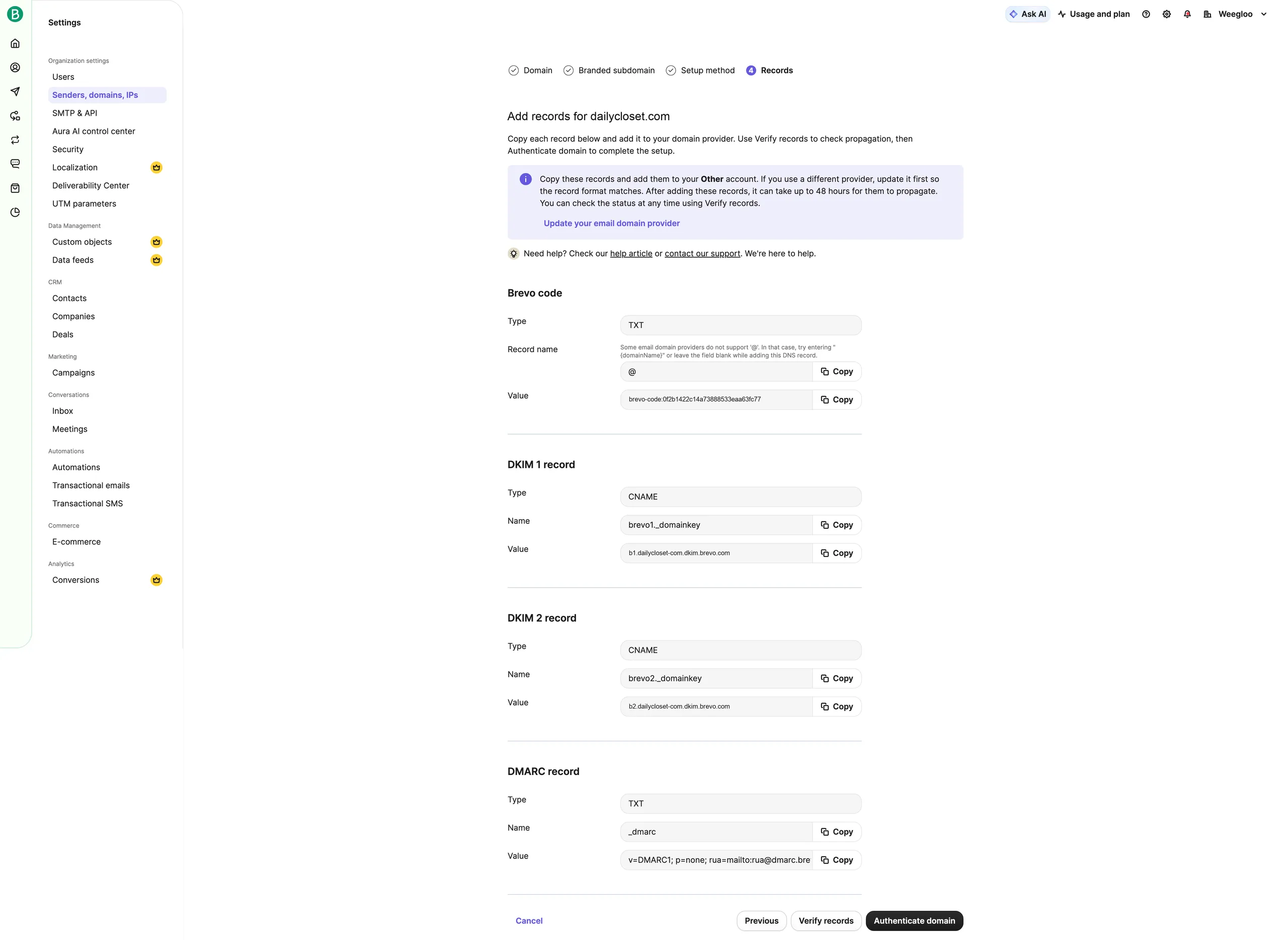Click crown badge next to Custom objects
The height and width of the screenshot is (940, 1288).
[x=156, y=242]
